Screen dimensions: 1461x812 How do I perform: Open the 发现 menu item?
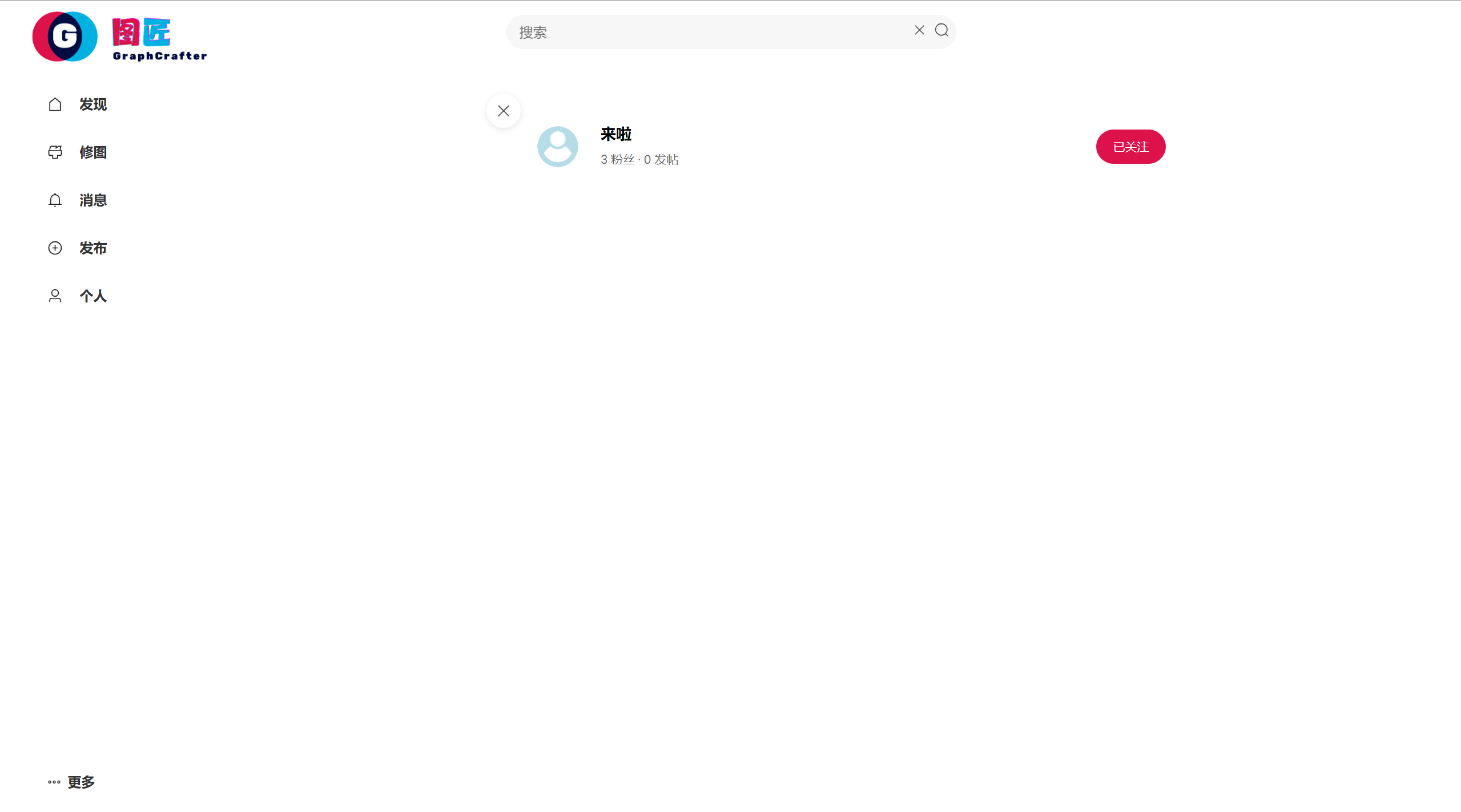coord(93,104)
